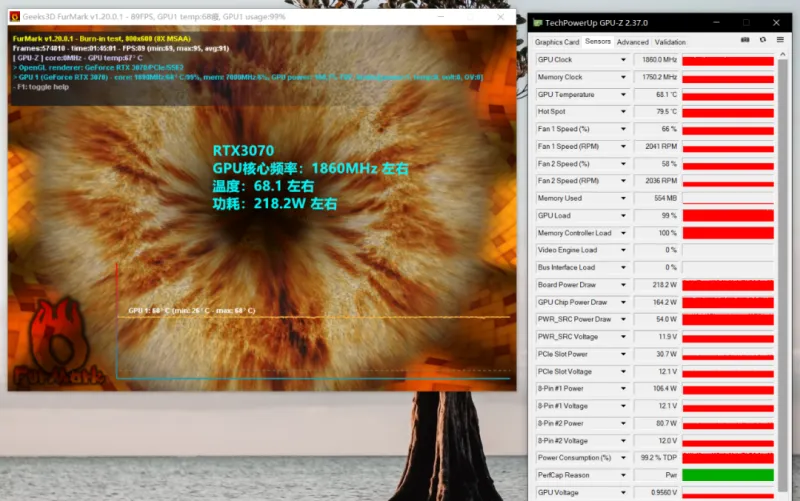This screenshot has width=800, height=501.
Task: Select the Sensors tab
Action: [597, 41]
